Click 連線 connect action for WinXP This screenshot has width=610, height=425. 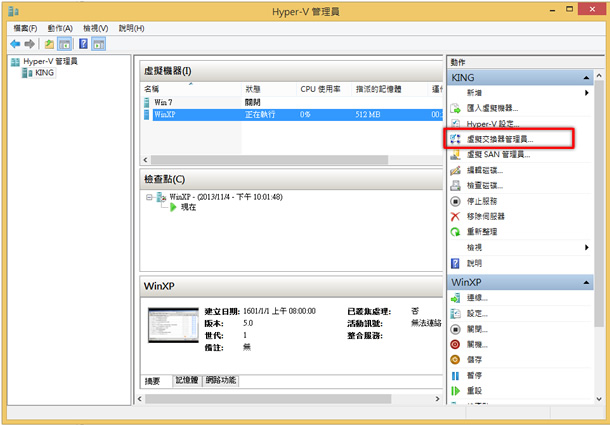(x=477, y=298)
